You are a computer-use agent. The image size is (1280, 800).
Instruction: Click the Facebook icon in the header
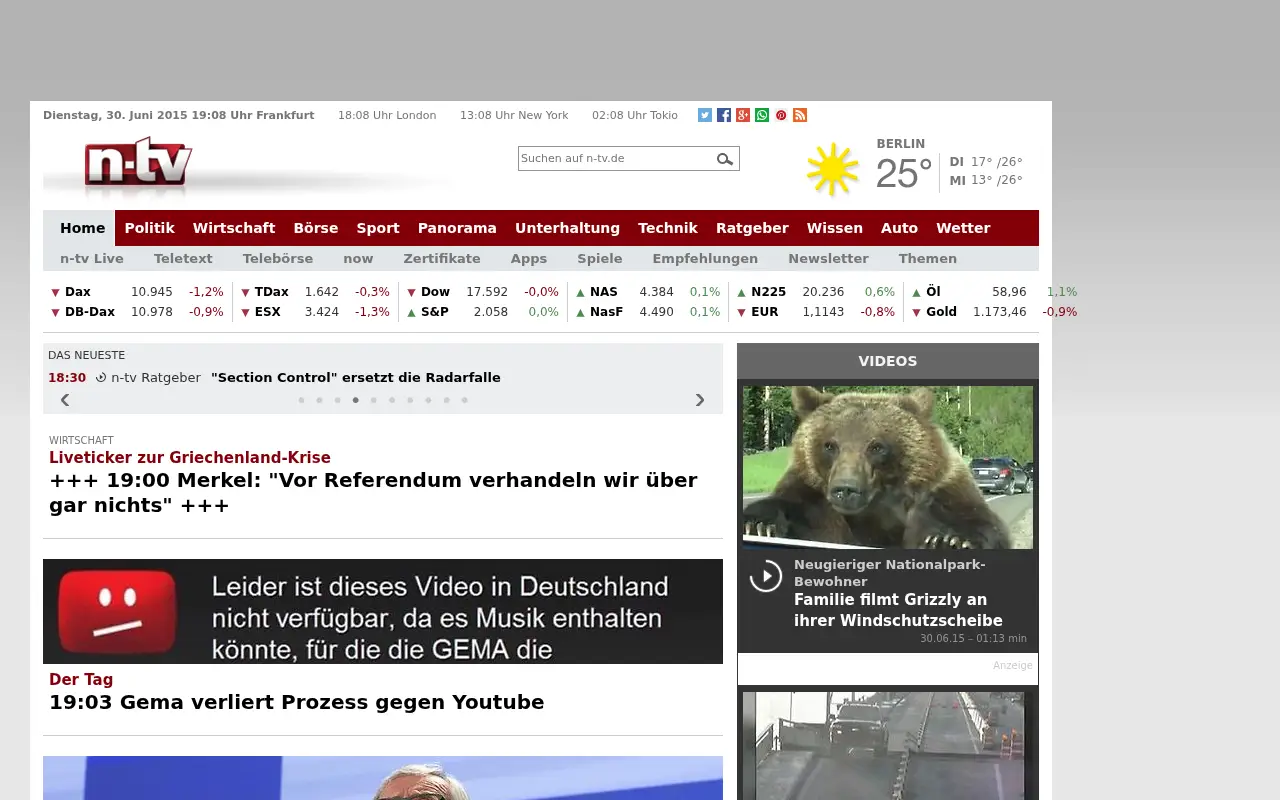pyautogui.click(x=724, y=115)
